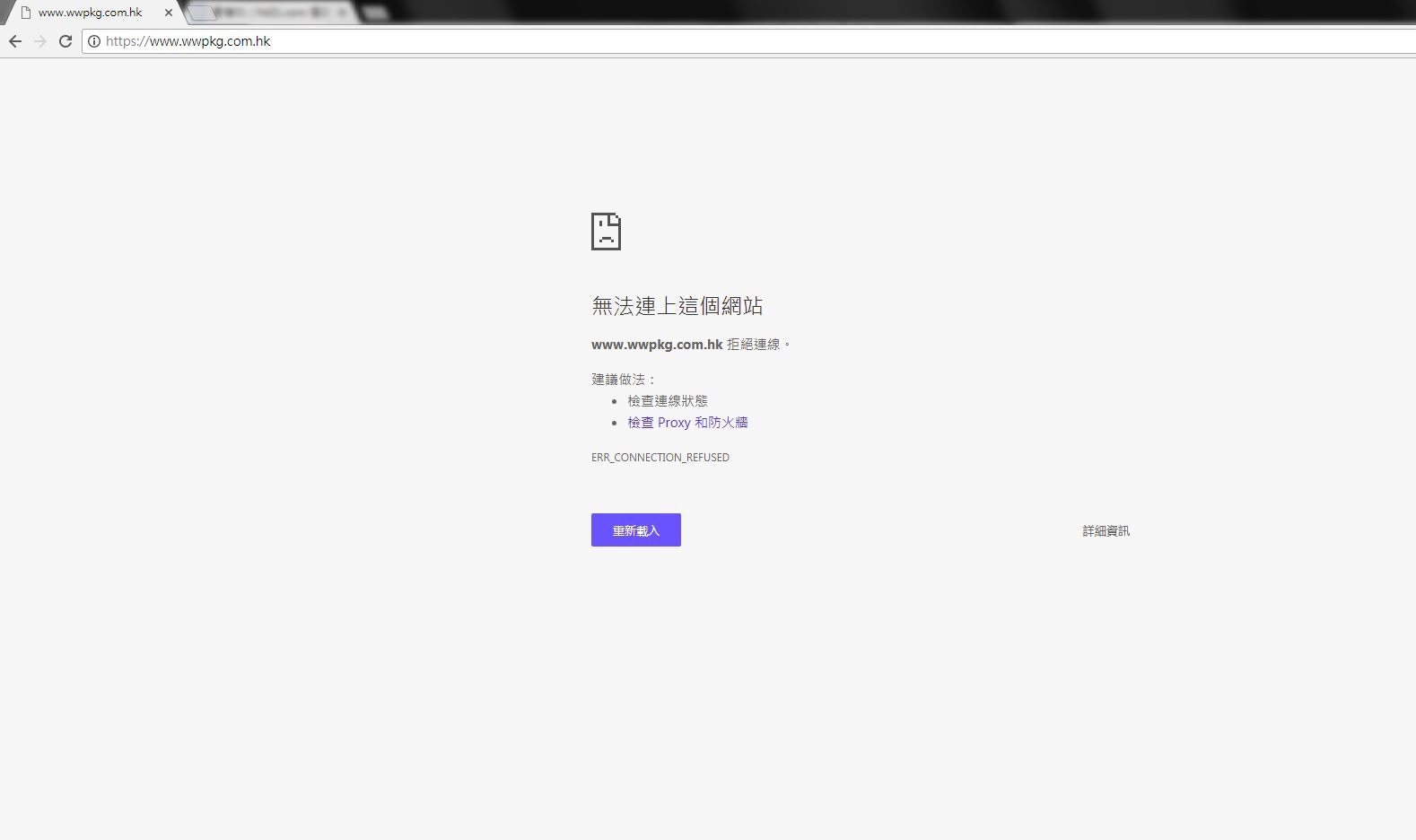
Task: Click the page favicon on the active tab
Action: [26, 13]
